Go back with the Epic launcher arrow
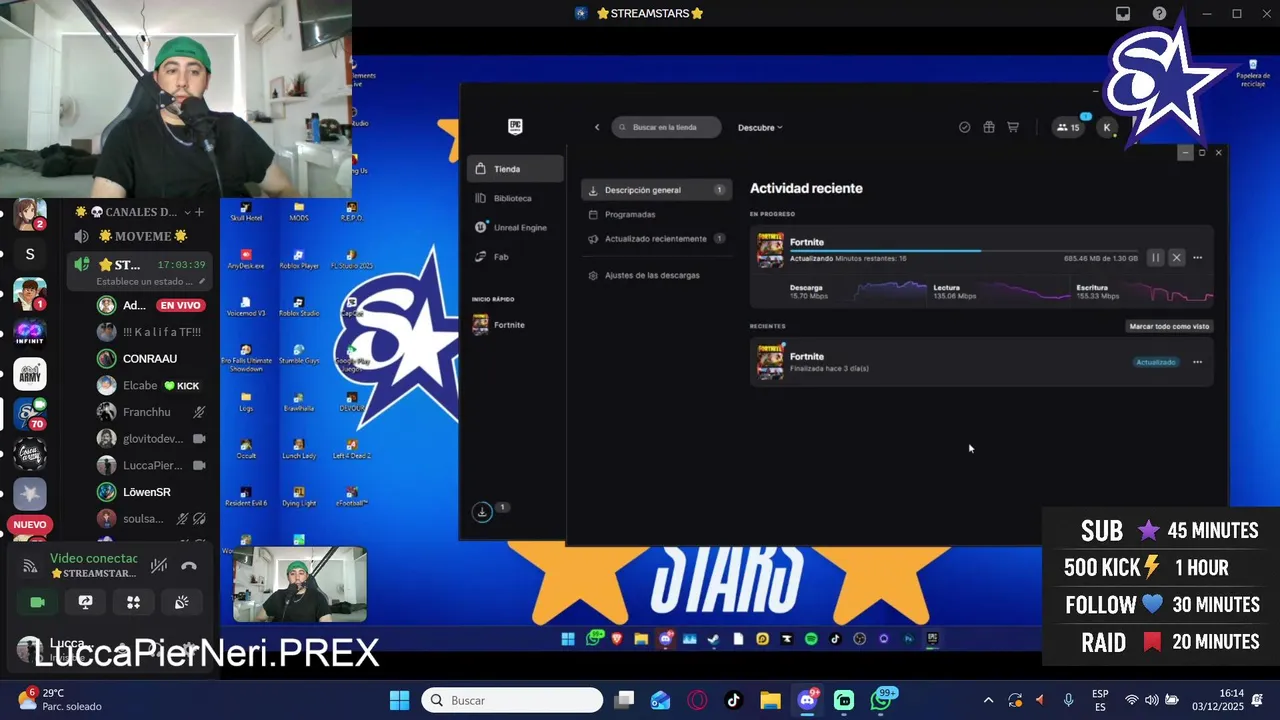1280x720 pixels. (597, 127)
